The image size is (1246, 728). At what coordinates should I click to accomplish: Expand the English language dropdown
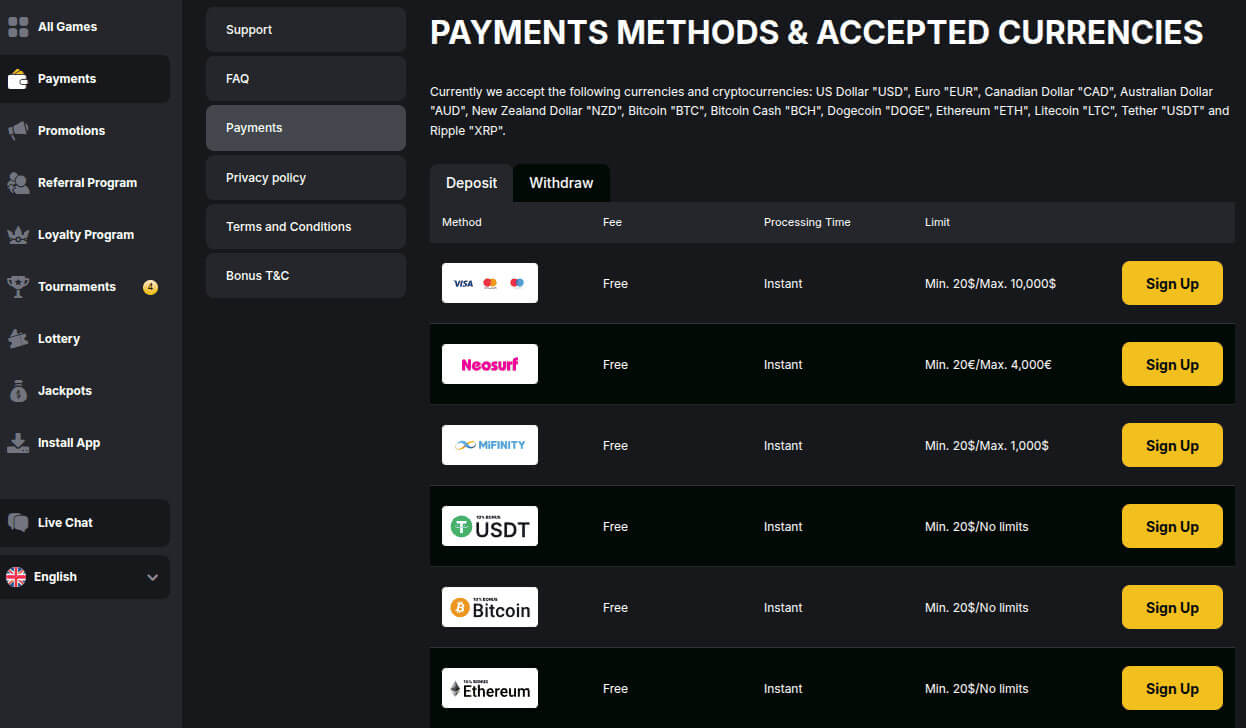[85, 577]
